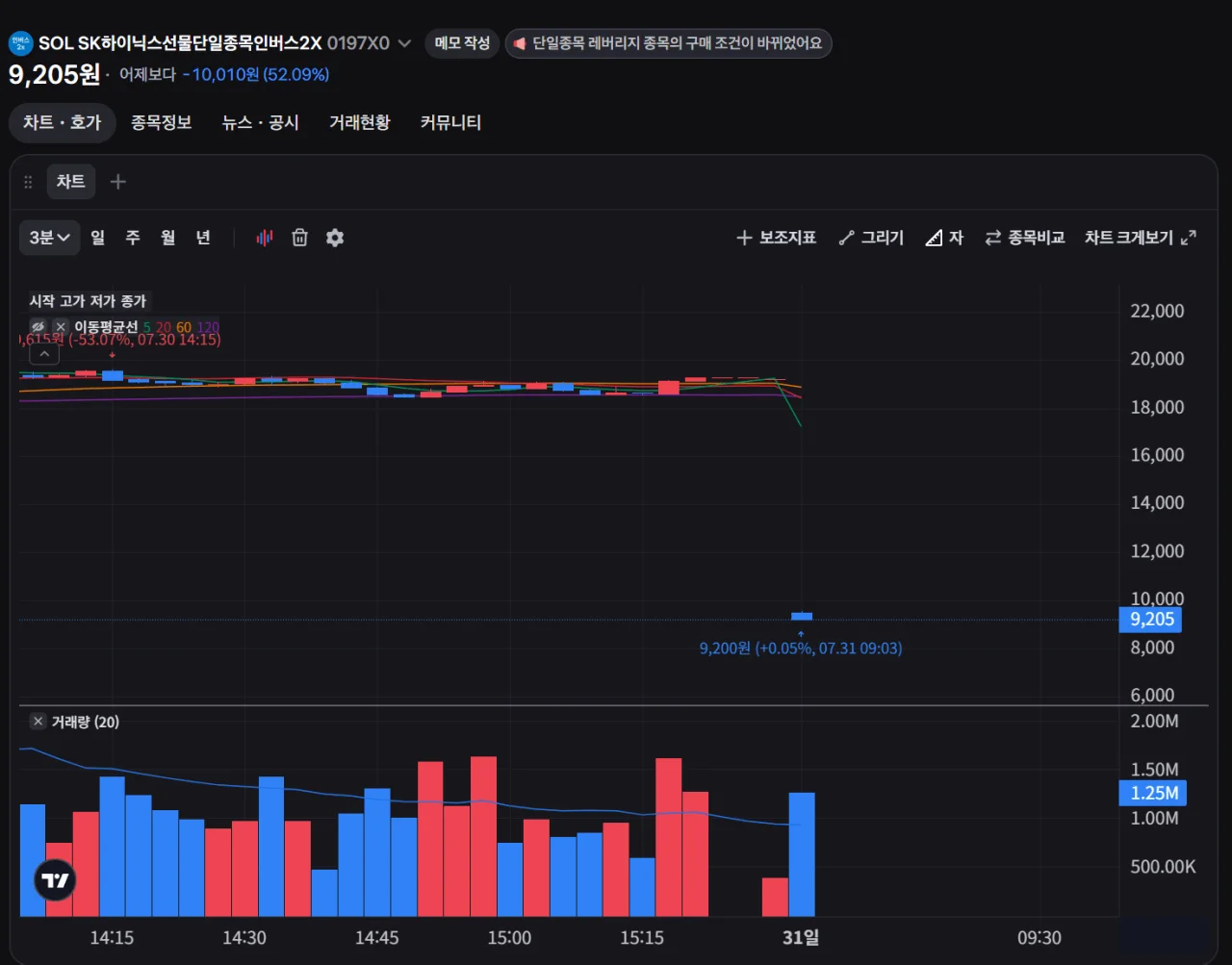1232x965 pixels.
Task: Click the 09:30 time axis label
Action: click(1039, 938)
